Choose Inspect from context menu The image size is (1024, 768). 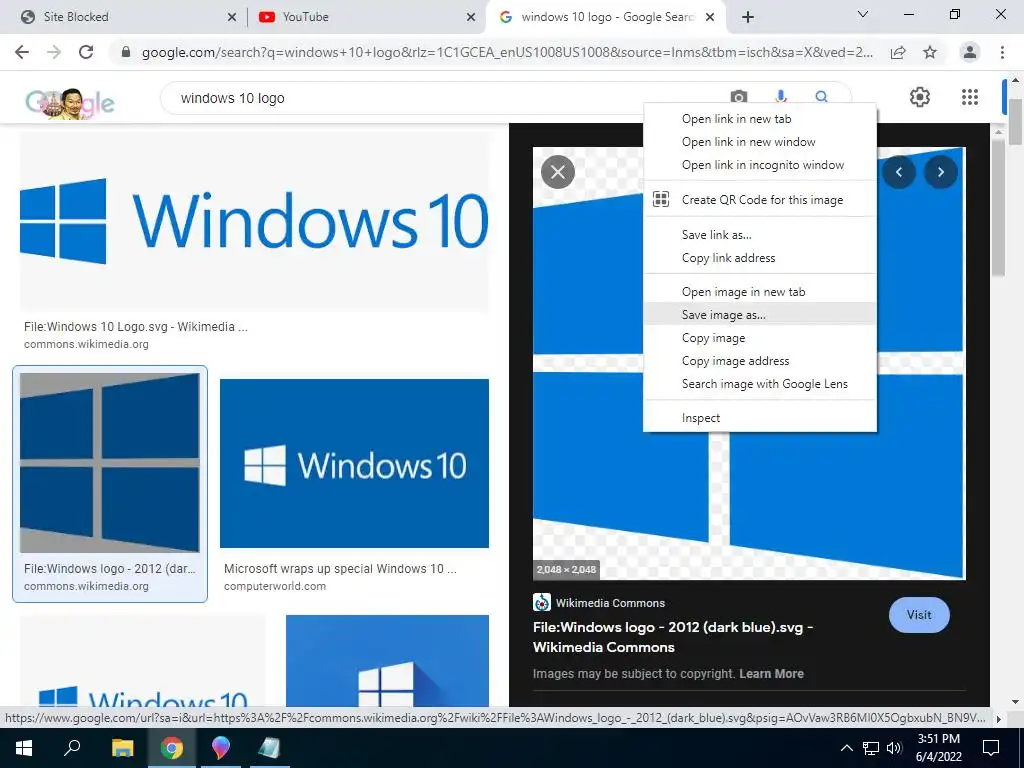[x=760, y=418]
